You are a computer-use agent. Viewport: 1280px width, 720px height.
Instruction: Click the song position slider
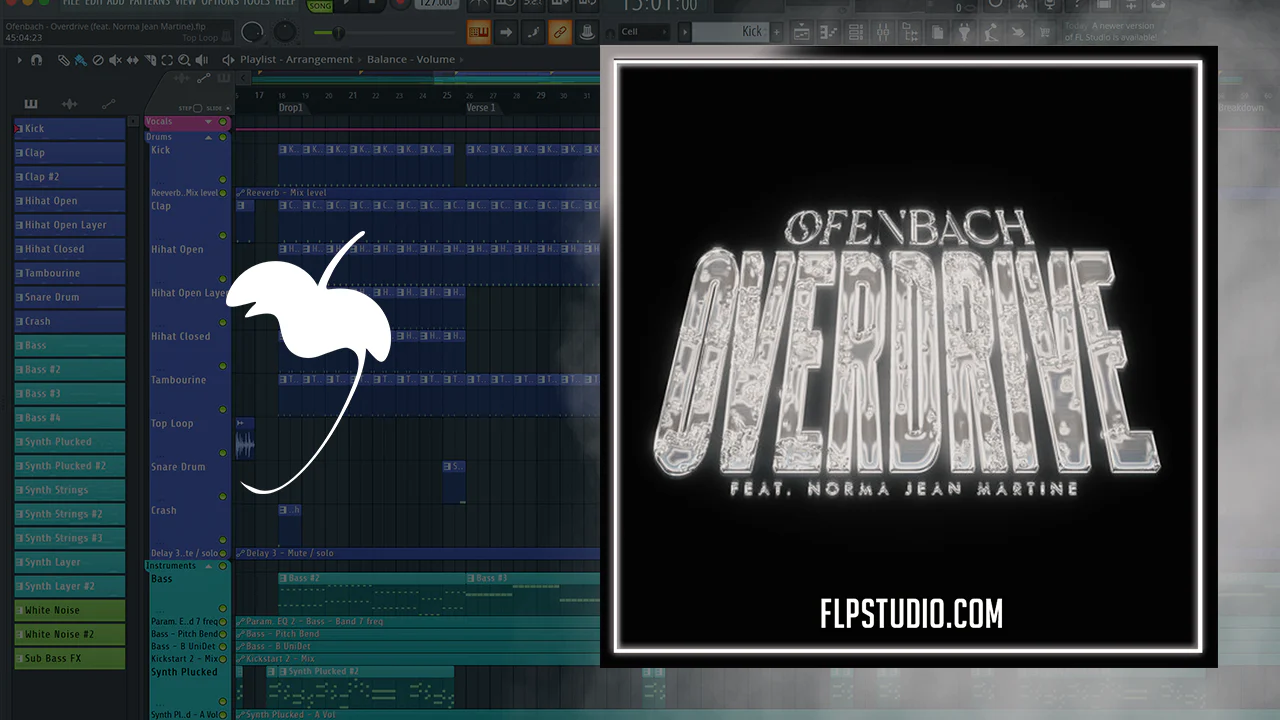386,33
